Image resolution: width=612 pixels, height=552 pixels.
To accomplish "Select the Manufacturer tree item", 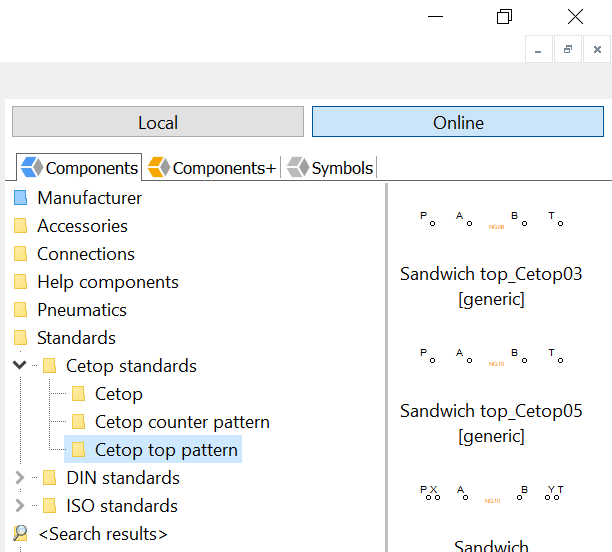I will tap(89, 198).
